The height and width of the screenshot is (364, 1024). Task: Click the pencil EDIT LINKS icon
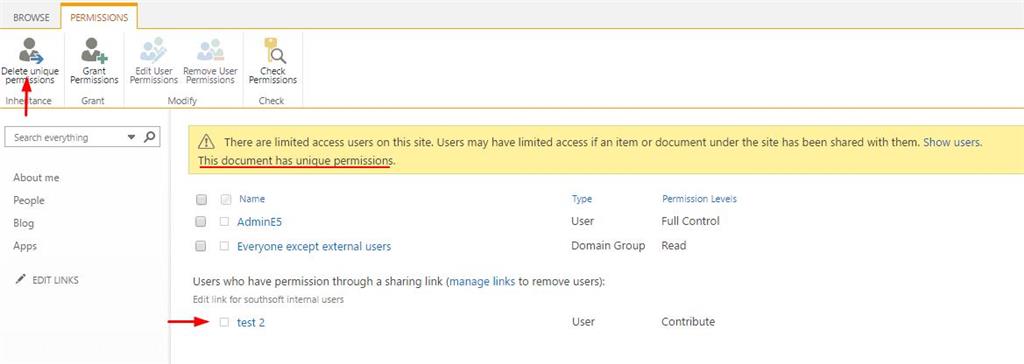[x=20, y=280]
